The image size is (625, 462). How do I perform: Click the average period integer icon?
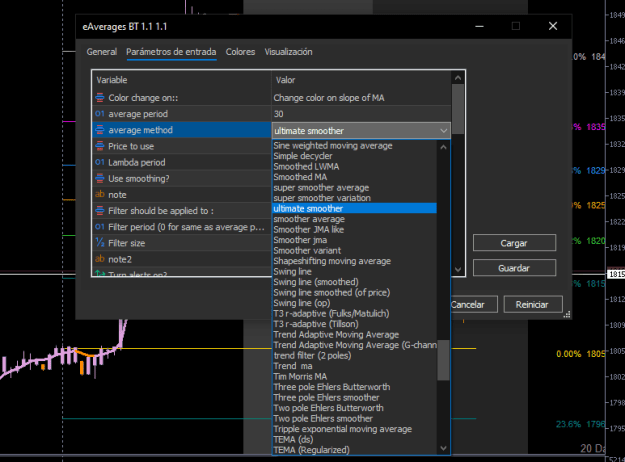(x=100, y=114)
